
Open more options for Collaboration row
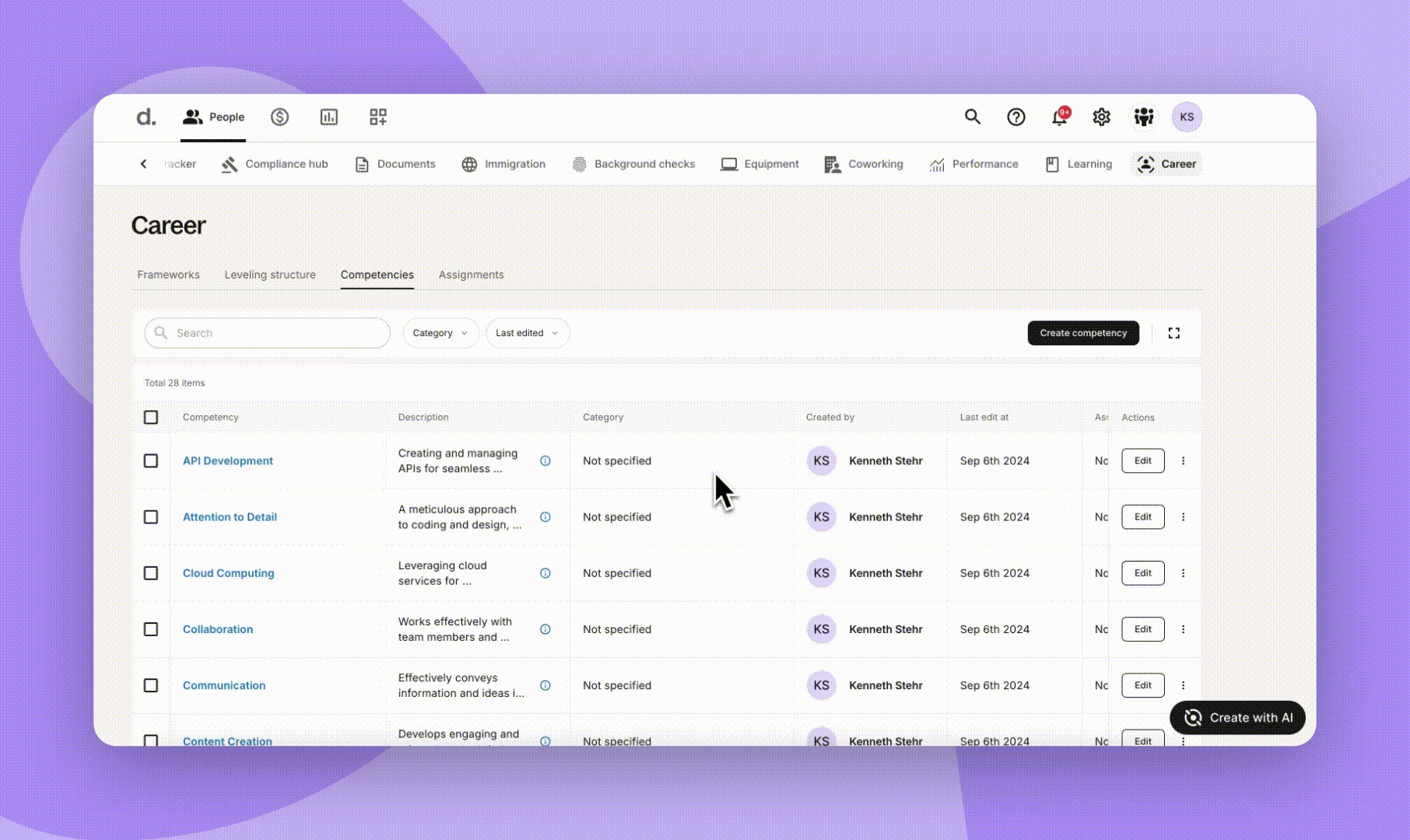pos(1184,629)
